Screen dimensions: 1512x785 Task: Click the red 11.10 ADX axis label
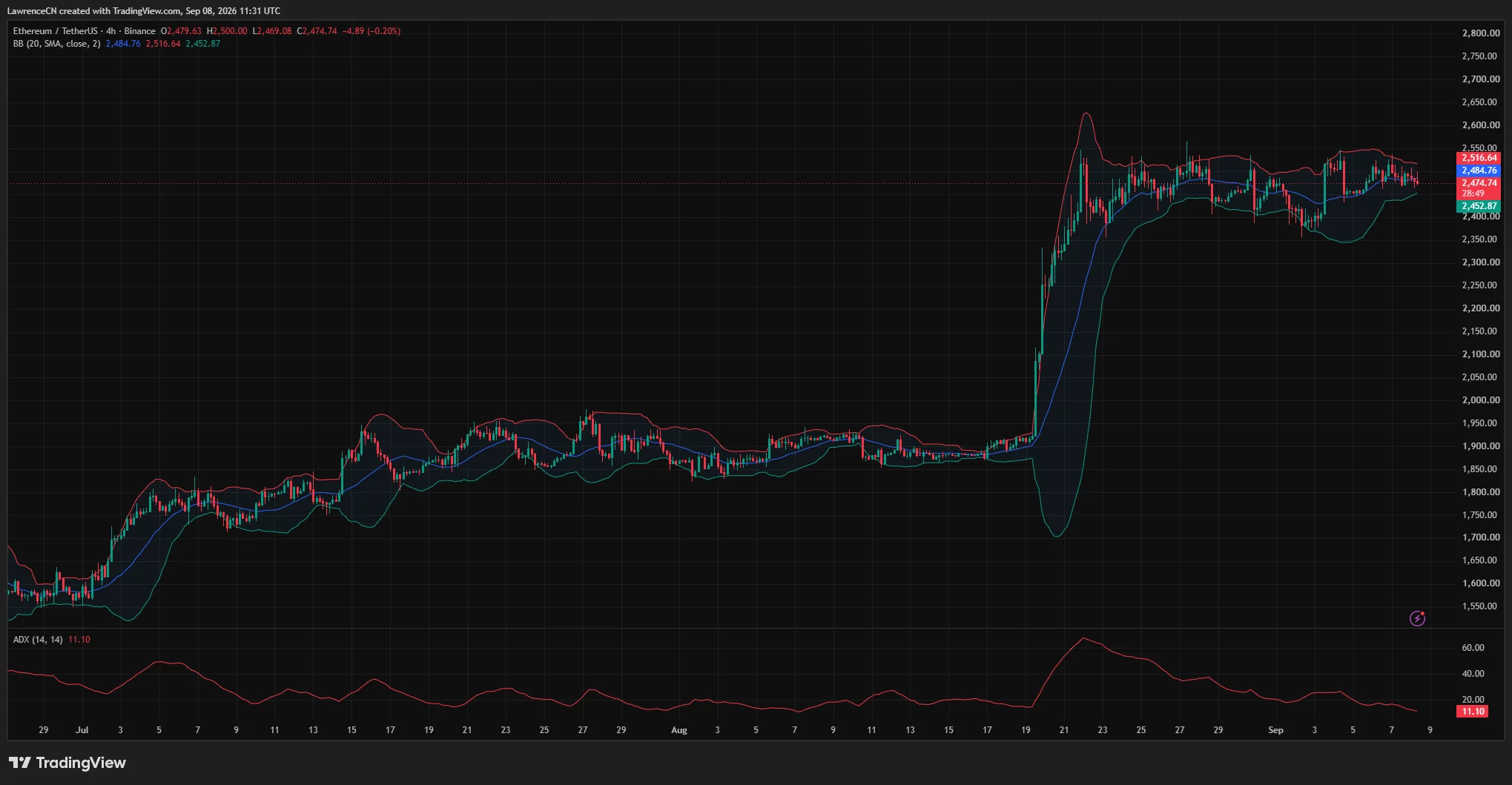[1473, 712]
